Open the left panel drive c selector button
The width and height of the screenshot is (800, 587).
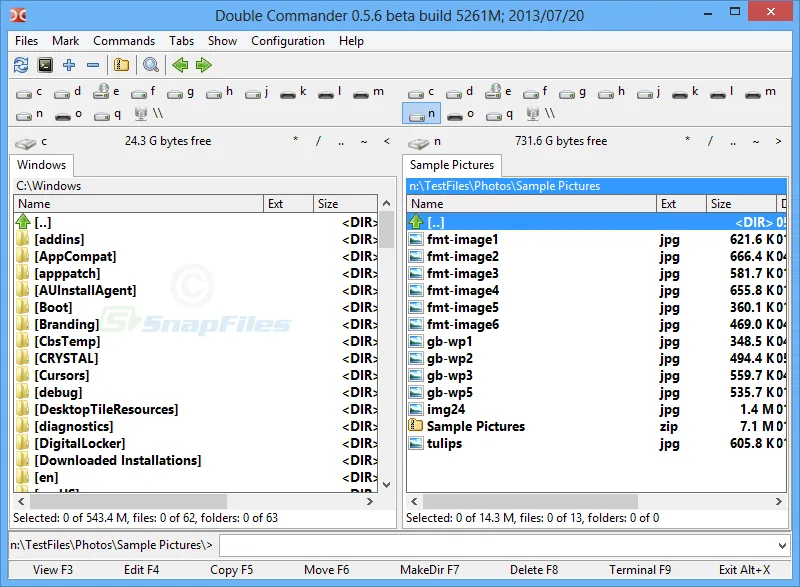click(x=31, y=142)
